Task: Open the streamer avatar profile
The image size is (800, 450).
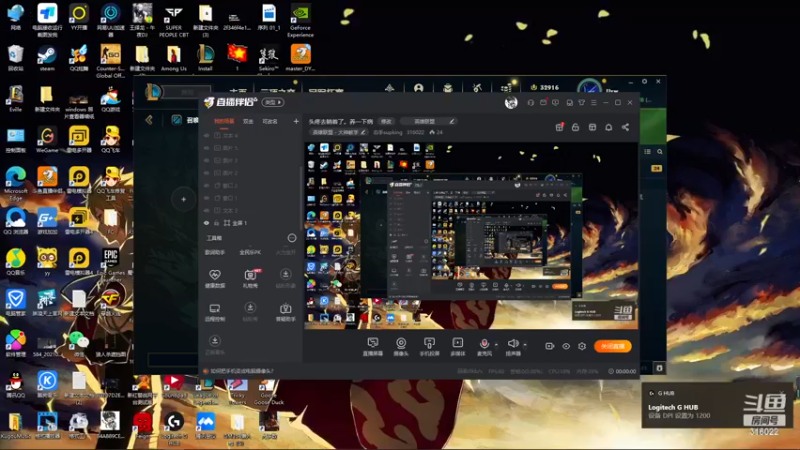Action: [511, 103]
